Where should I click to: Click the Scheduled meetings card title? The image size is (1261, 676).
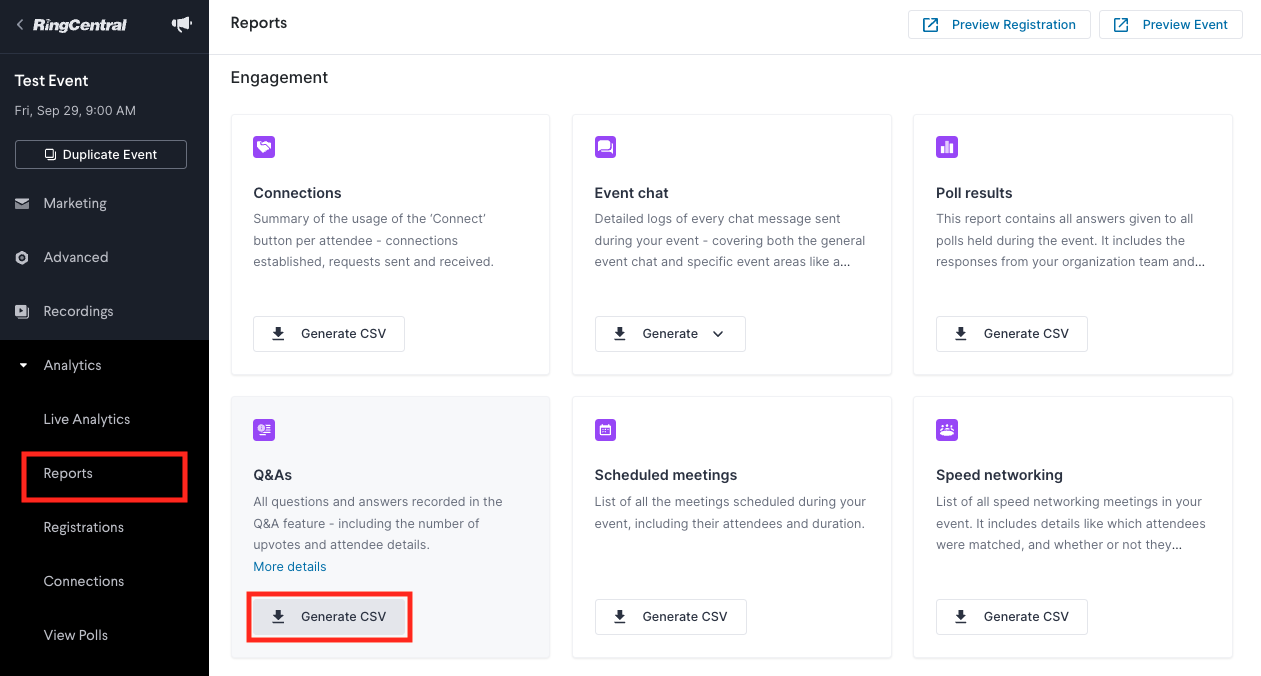pos(666,475)
